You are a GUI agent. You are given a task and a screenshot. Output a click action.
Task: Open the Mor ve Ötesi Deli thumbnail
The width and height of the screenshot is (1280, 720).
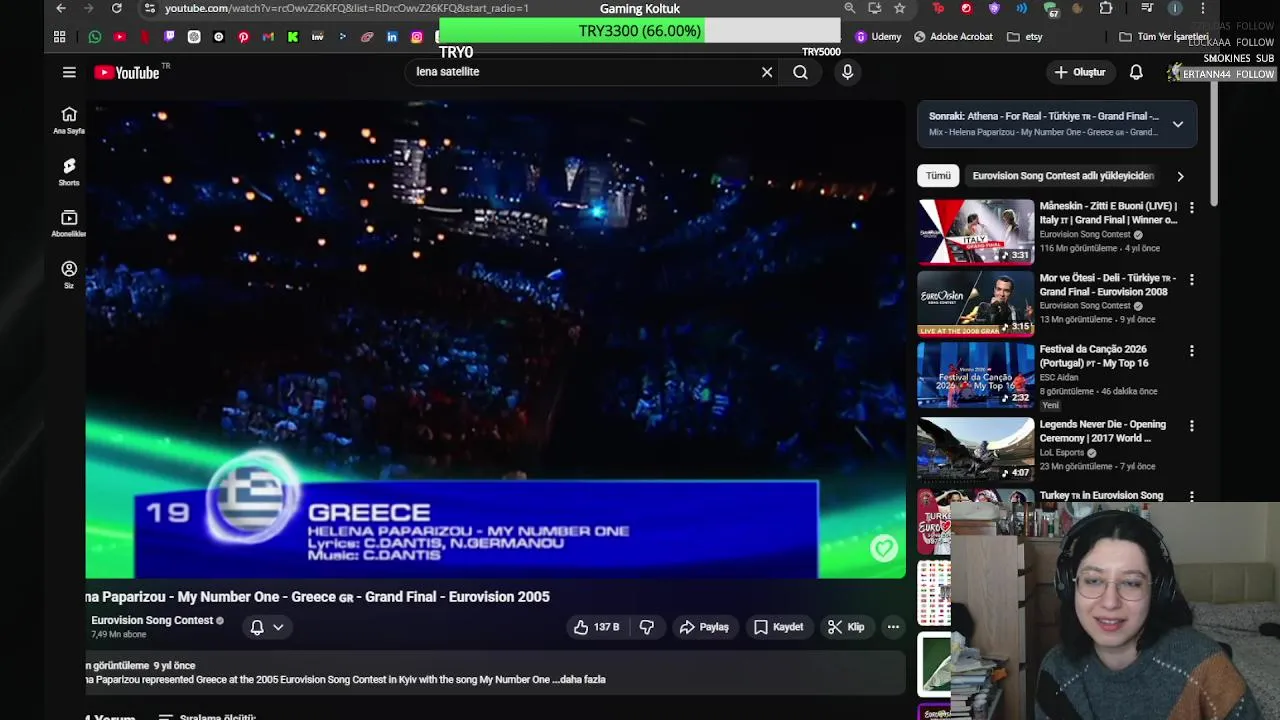coord(976,304)
